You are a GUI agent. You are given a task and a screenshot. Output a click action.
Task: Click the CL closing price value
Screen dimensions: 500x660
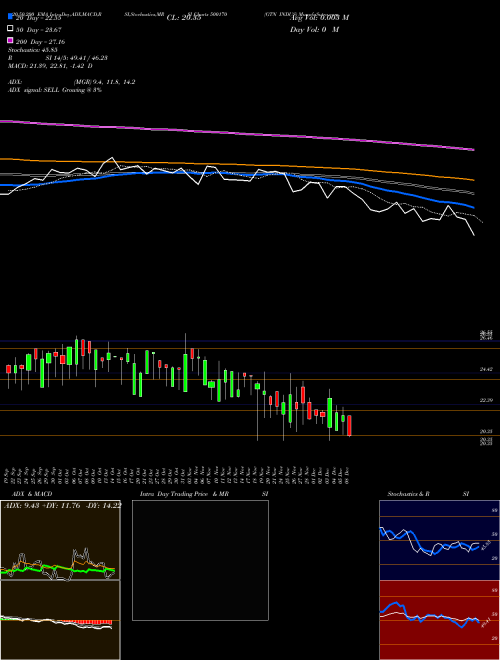tap(184, 18)
